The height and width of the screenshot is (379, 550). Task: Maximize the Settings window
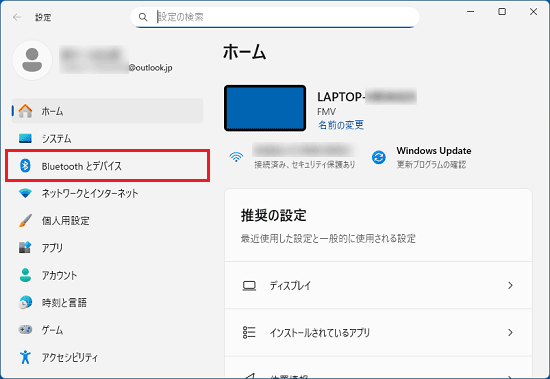[502, 12]
